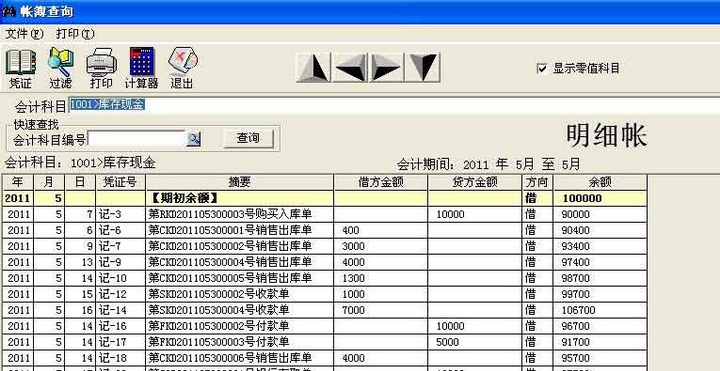Click balance value 91700
The height and width of the screenshot is (371, 720).
point(576,343)
